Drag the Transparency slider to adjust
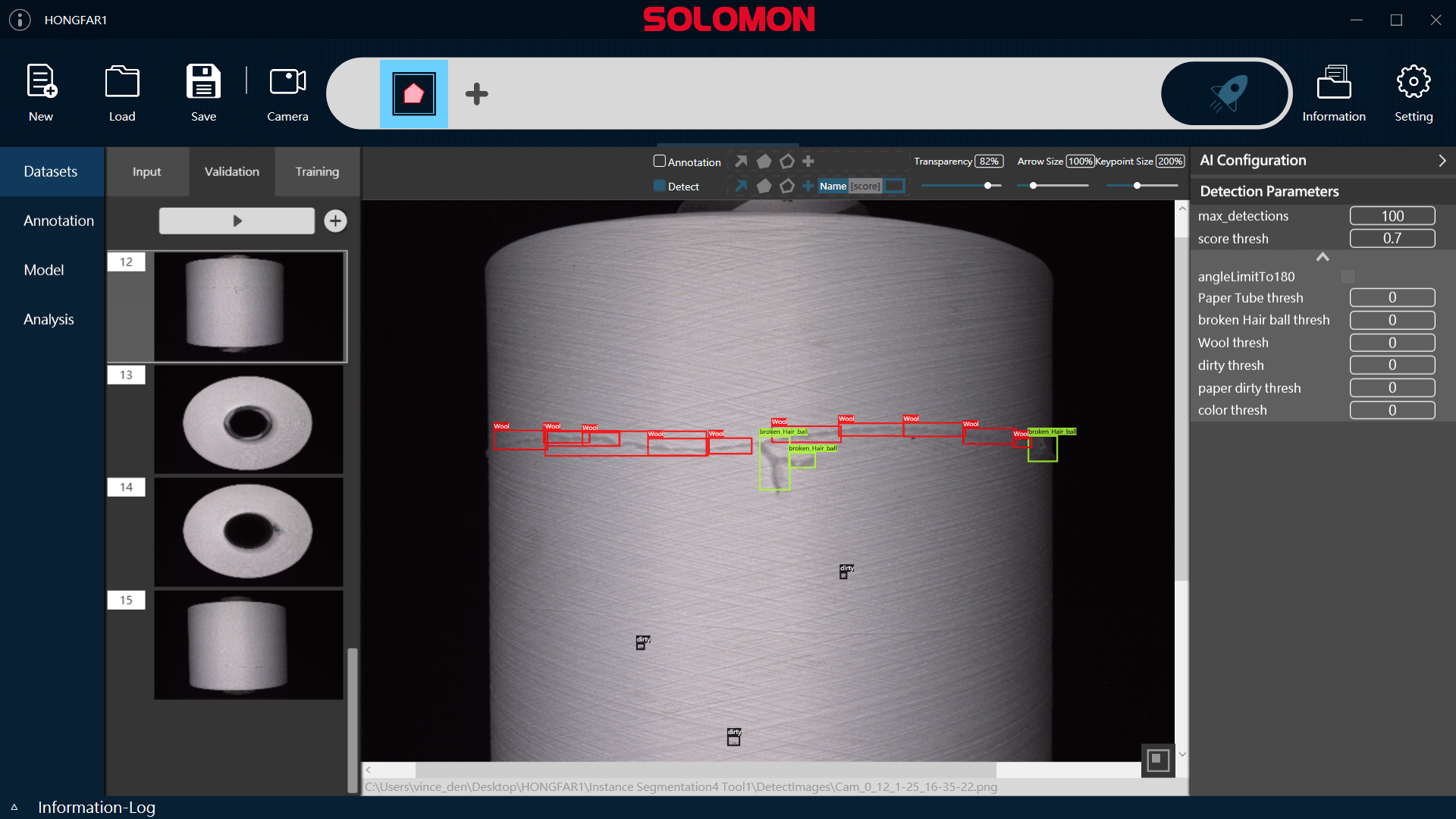The width and height of the screenshot is (1456, 819). pos(987,185)
